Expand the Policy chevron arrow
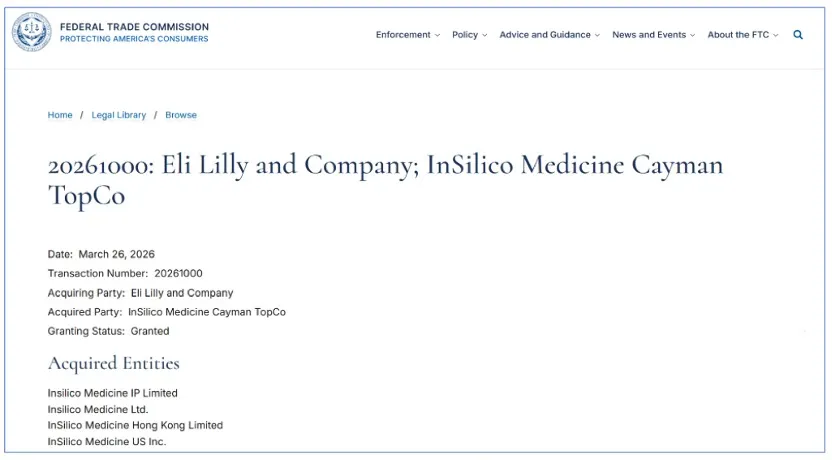 tap(485, 36)
